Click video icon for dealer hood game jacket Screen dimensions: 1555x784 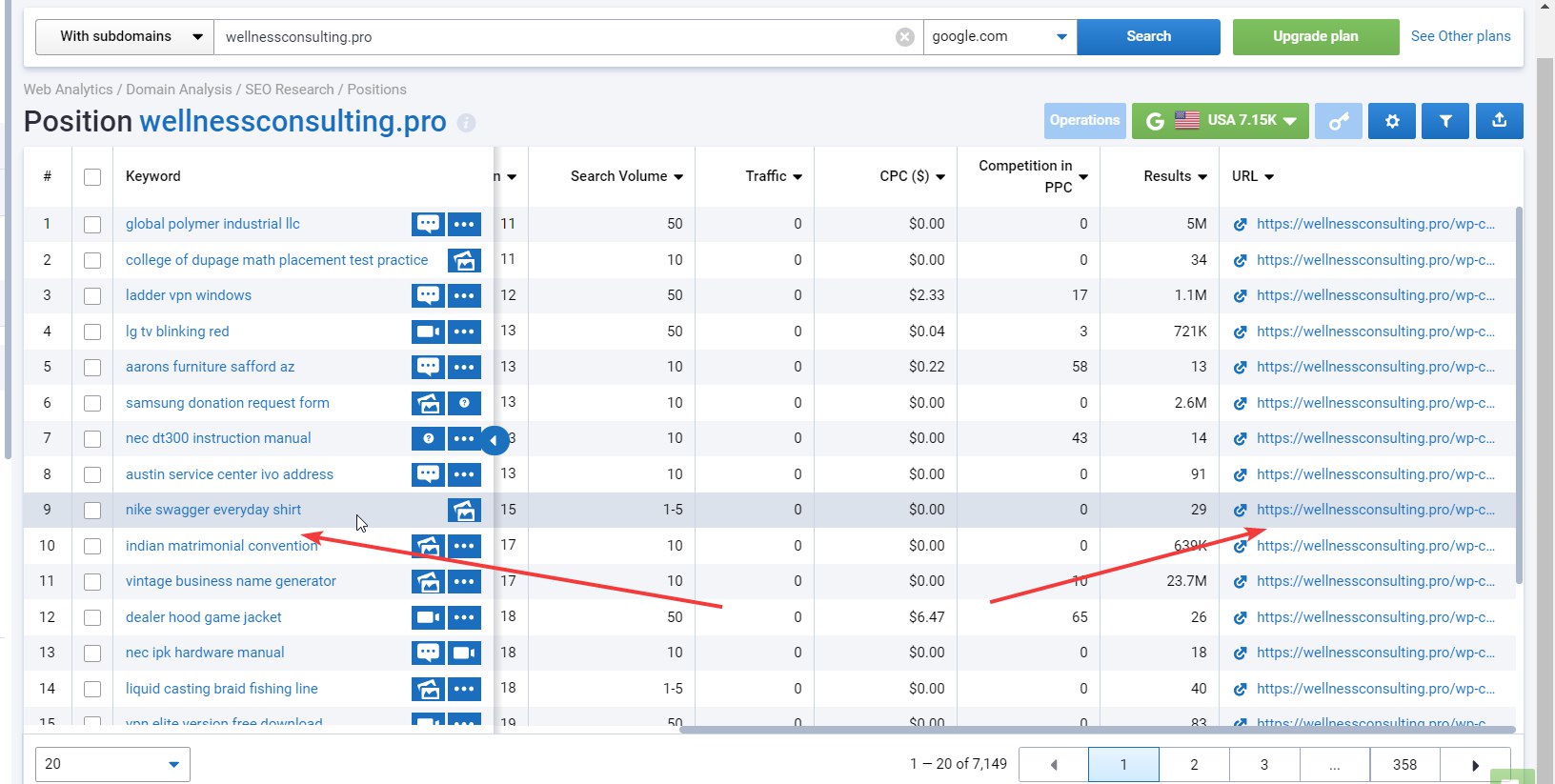[x=428, y=617]
